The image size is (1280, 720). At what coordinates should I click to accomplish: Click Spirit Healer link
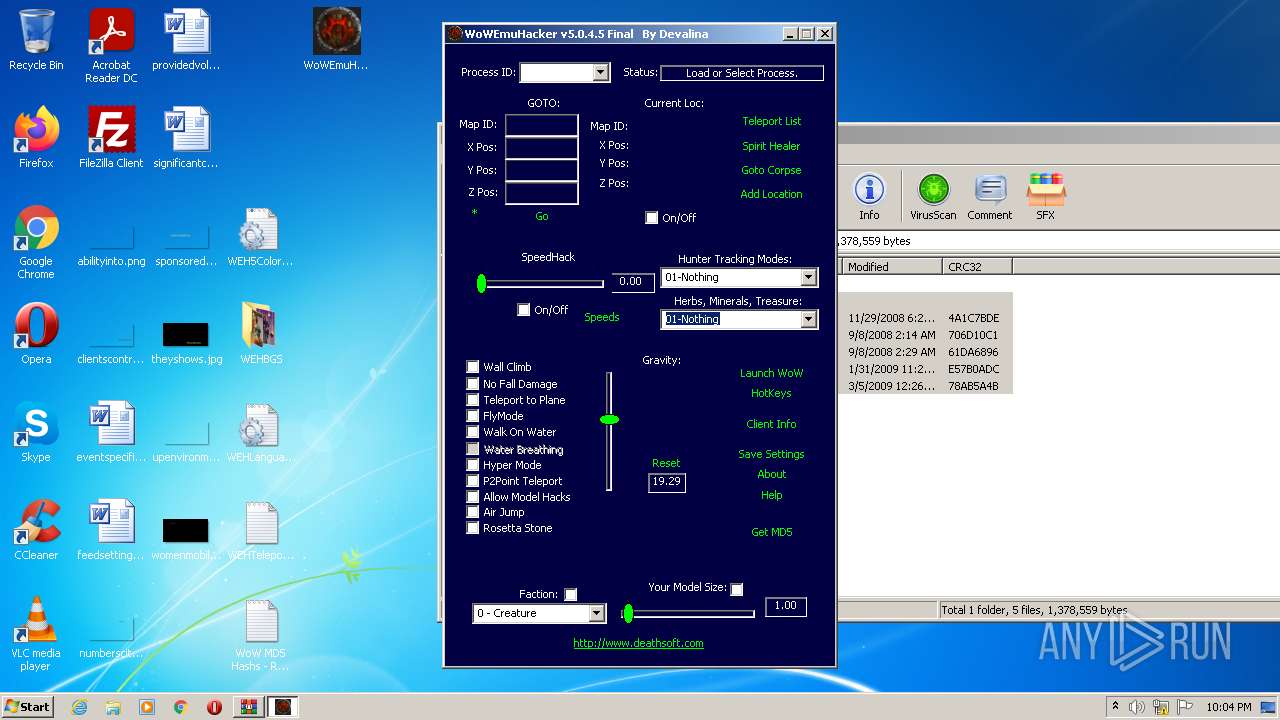(x=771, y=146)
